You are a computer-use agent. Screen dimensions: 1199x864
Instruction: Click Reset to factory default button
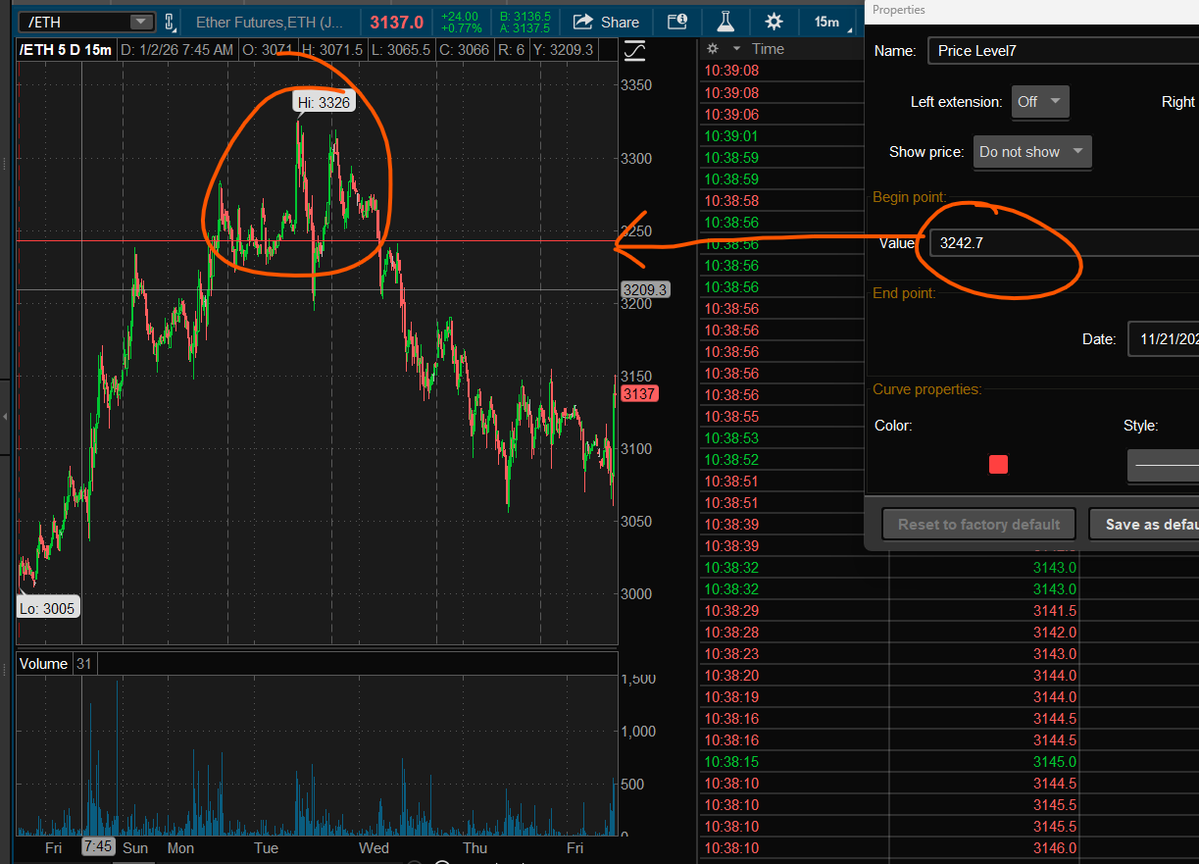(978, 525)
